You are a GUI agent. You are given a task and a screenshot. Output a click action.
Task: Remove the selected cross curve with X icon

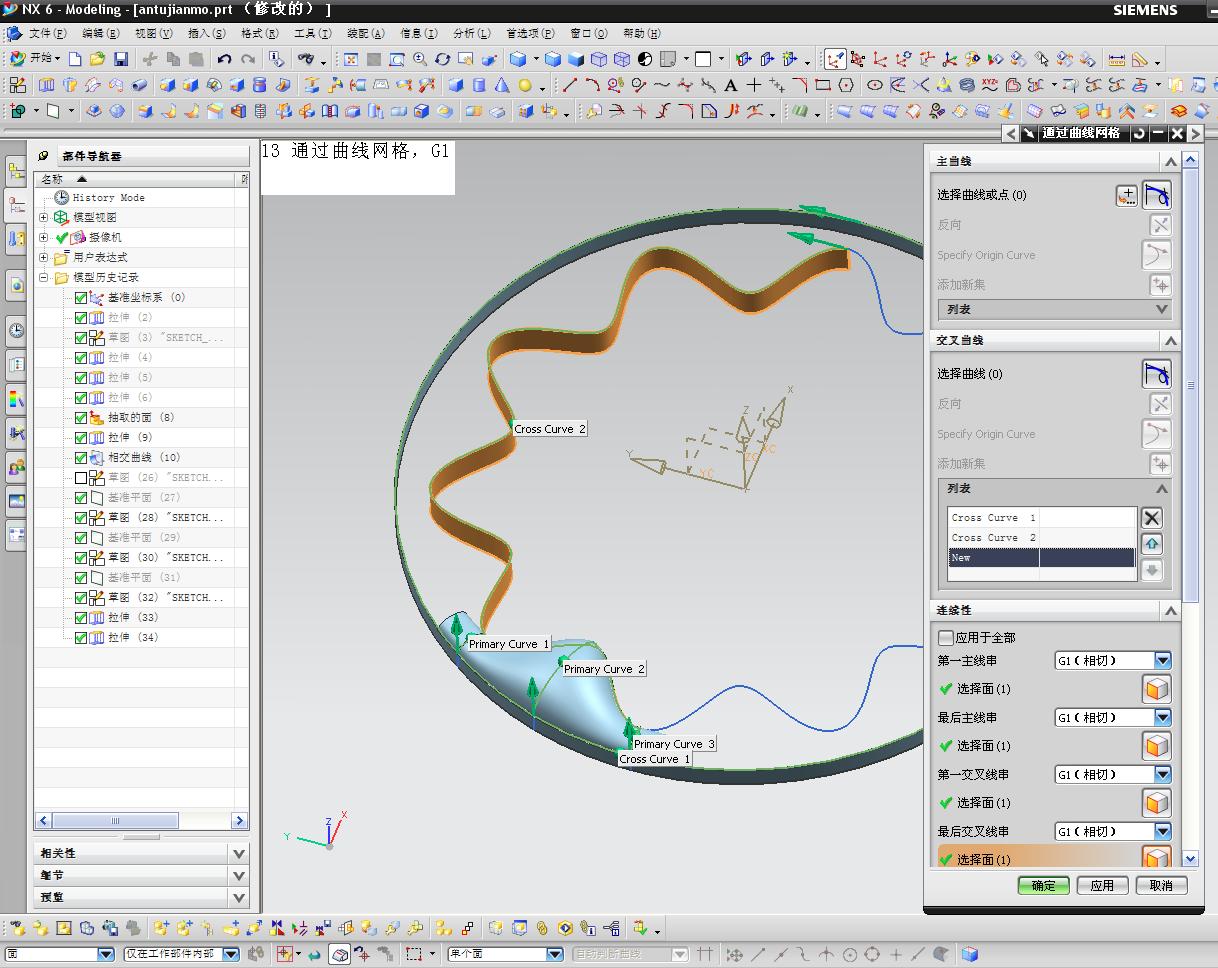pos(1152,518)
